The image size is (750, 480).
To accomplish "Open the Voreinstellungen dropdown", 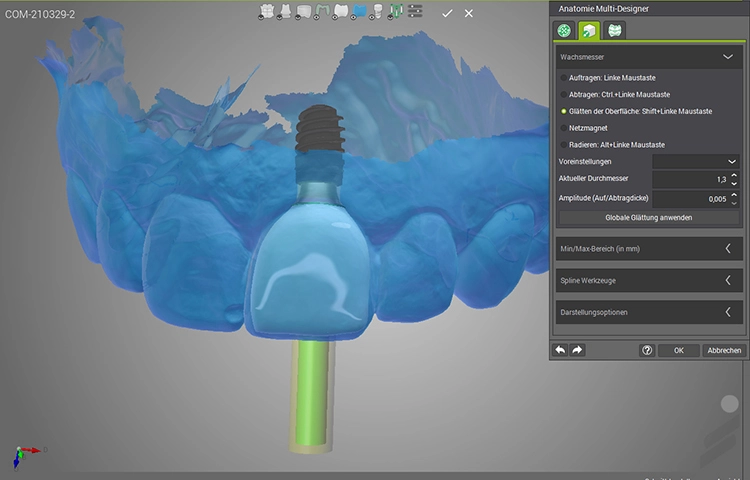I will [x=697, y=161].
